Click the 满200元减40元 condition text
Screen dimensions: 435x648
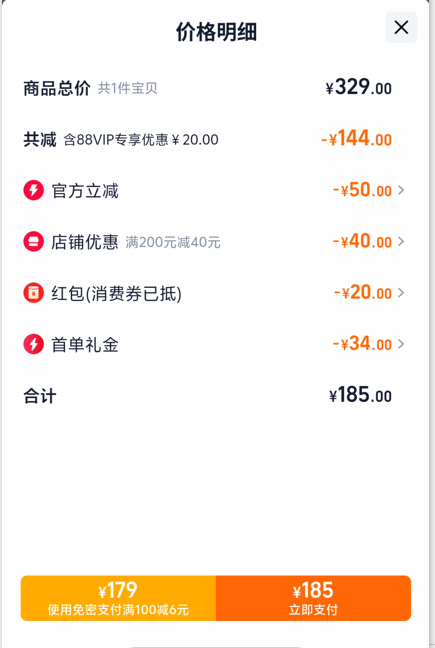tap(173, 242)
